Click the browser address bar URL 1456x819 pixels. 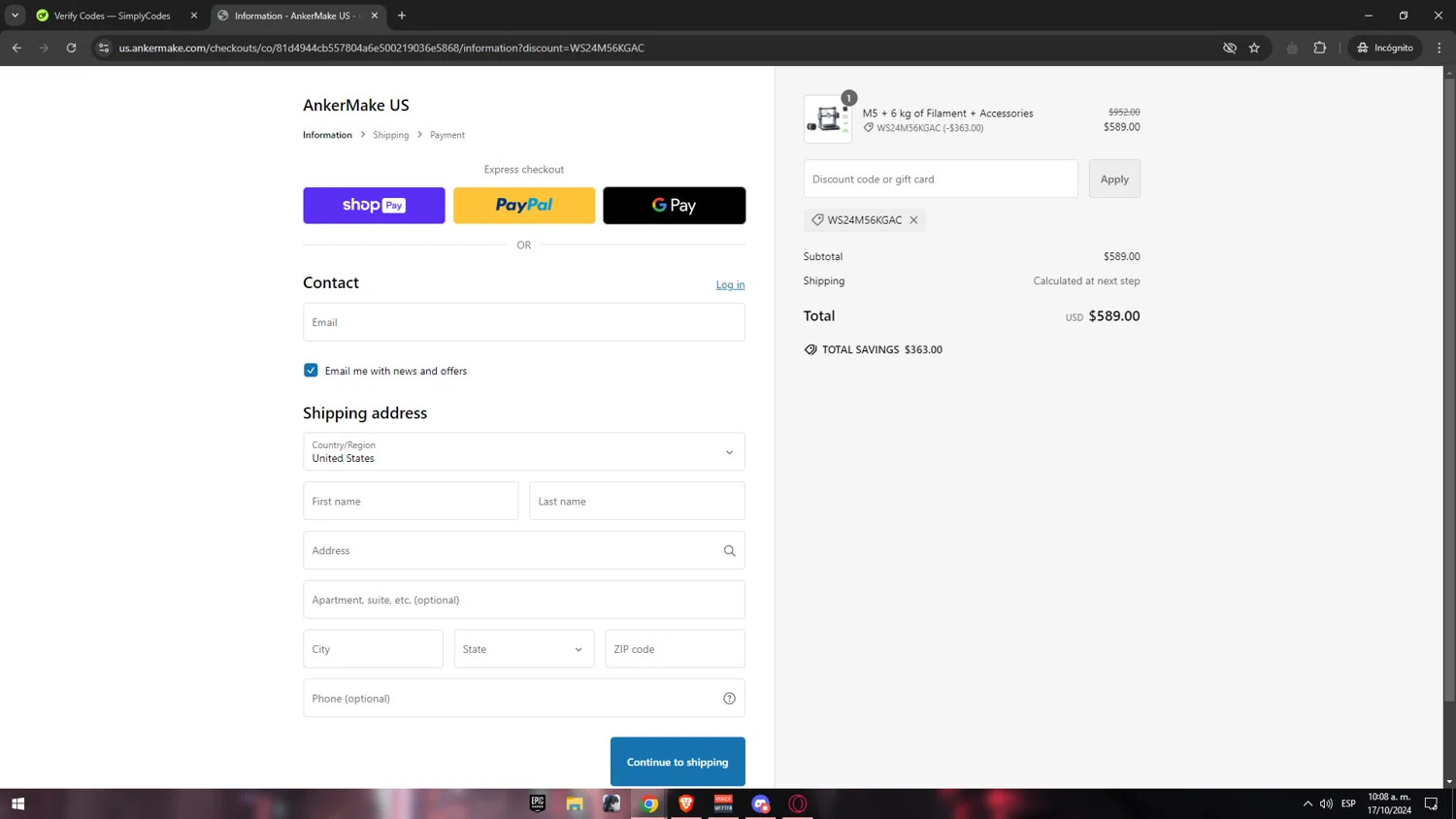[381, 48]
